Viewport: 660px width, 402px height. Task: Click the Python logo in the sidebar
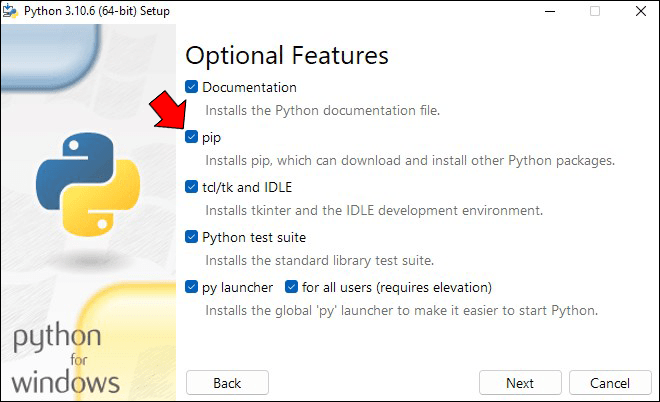pyautogui.click(x=88, y=184)
